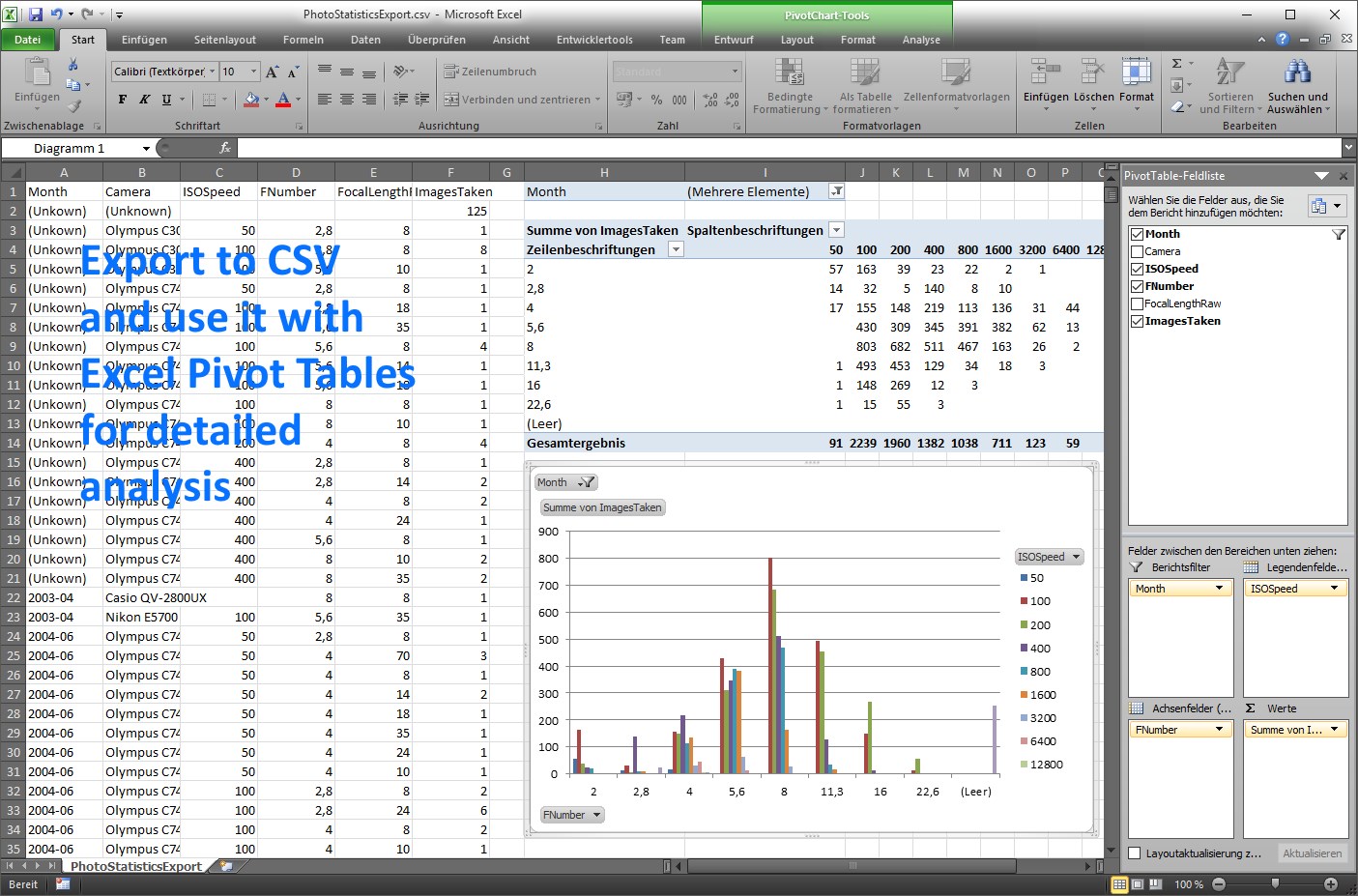The width and height of the screenshot is (1358, 896).
Task: Uncheck the FNumber field checkbox
Action: (x=1137, y=286)
